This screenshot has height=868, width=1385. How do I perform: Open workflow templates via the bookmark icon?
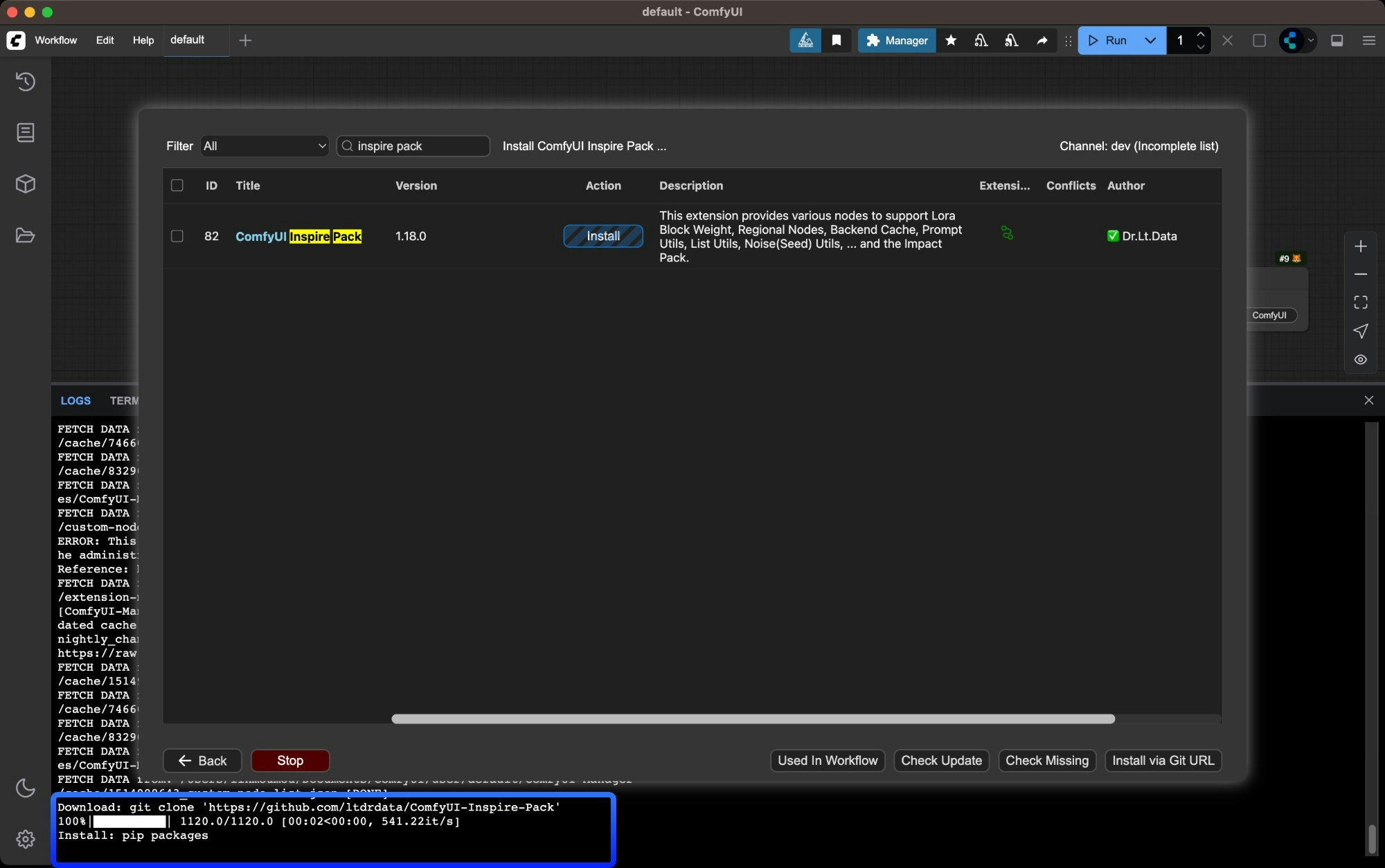pyautogui.click(x=837, y=41)
